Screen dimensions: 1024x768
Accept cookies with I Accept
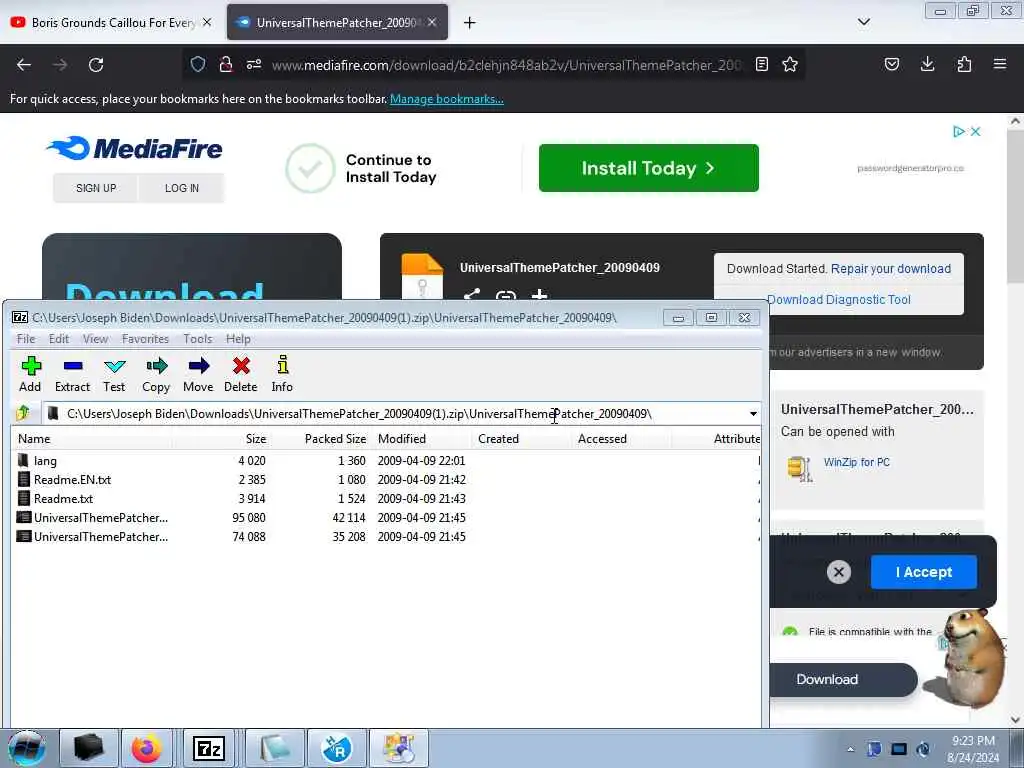click(x=923, y=572)
